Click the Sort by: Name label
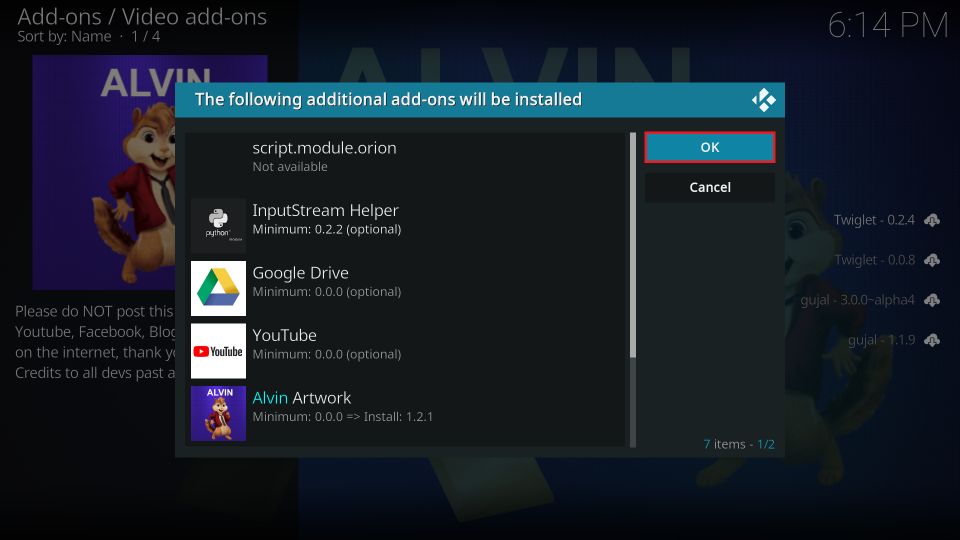 tap(64, 37)
